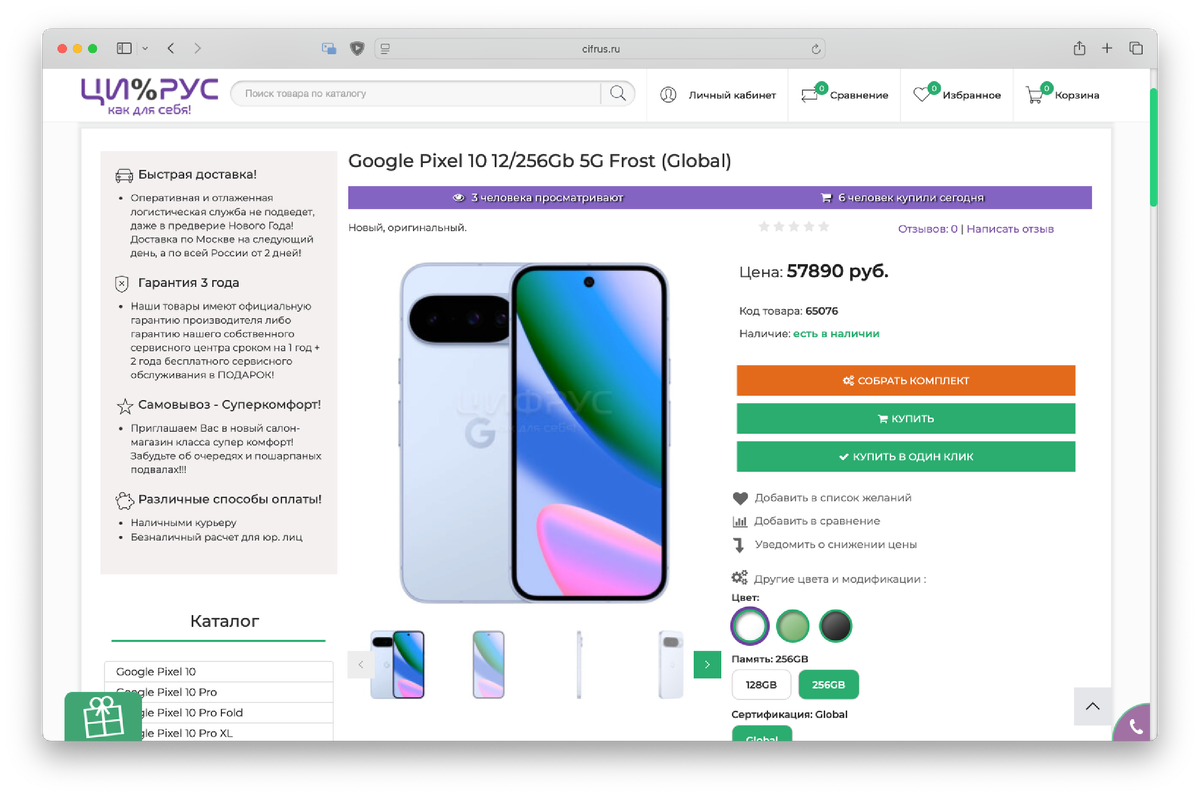Show next product thumbnails with green arrow

707,664
